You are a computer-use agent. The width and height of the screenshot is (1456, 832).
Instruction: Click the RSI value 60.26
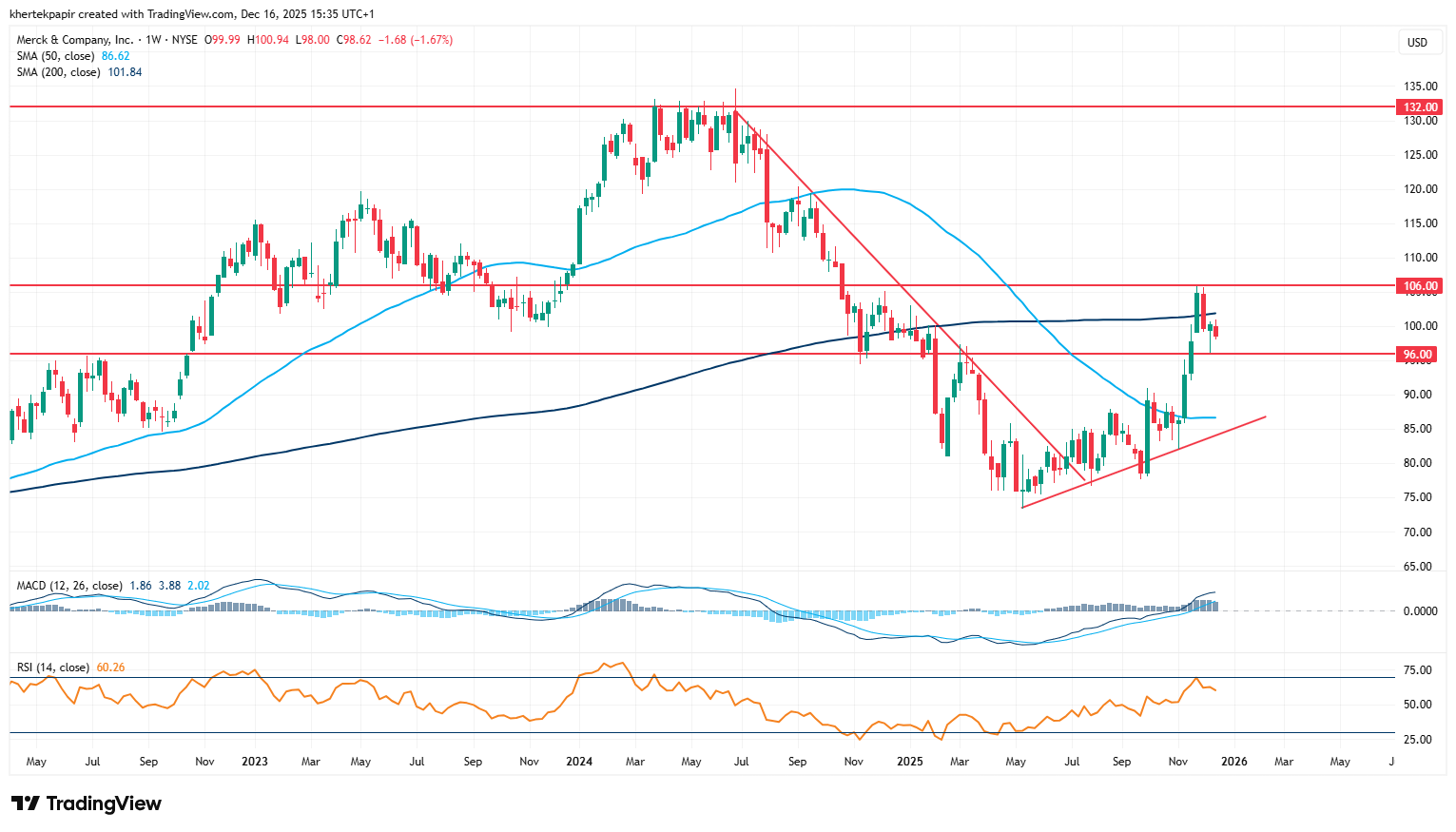click(x=110, y=668)
